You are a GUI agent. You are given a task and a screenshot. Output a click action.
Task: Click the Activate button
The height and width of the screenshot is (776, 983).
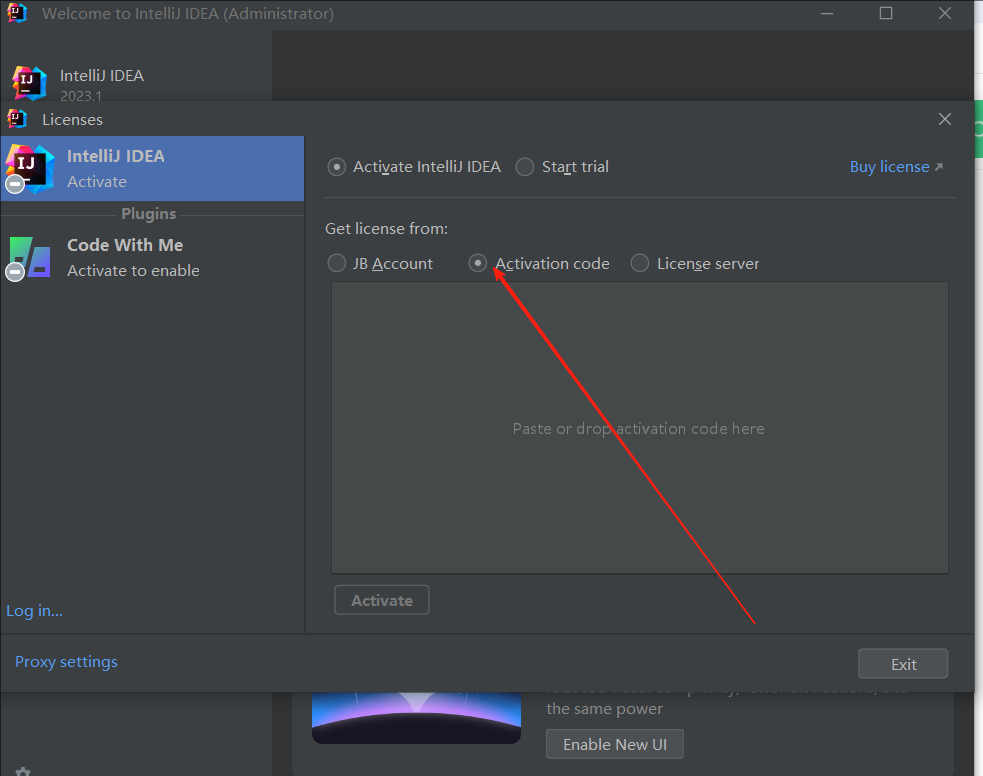(382, 600)
